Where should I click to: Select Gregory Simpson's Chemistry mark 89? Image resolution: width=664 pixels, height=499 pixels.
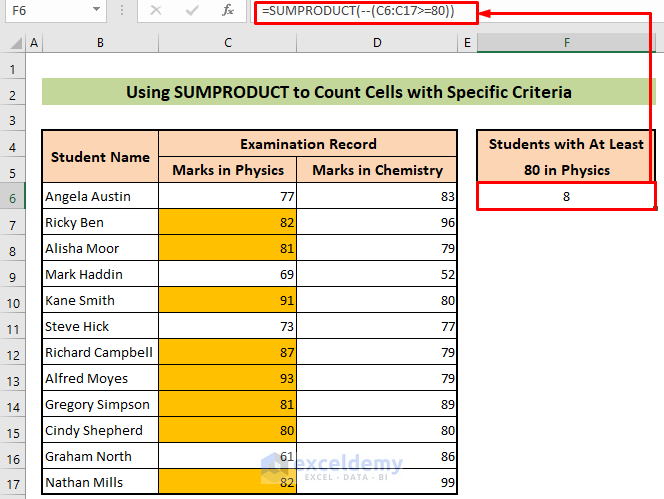pyautogui.click(x=377, y=404)
